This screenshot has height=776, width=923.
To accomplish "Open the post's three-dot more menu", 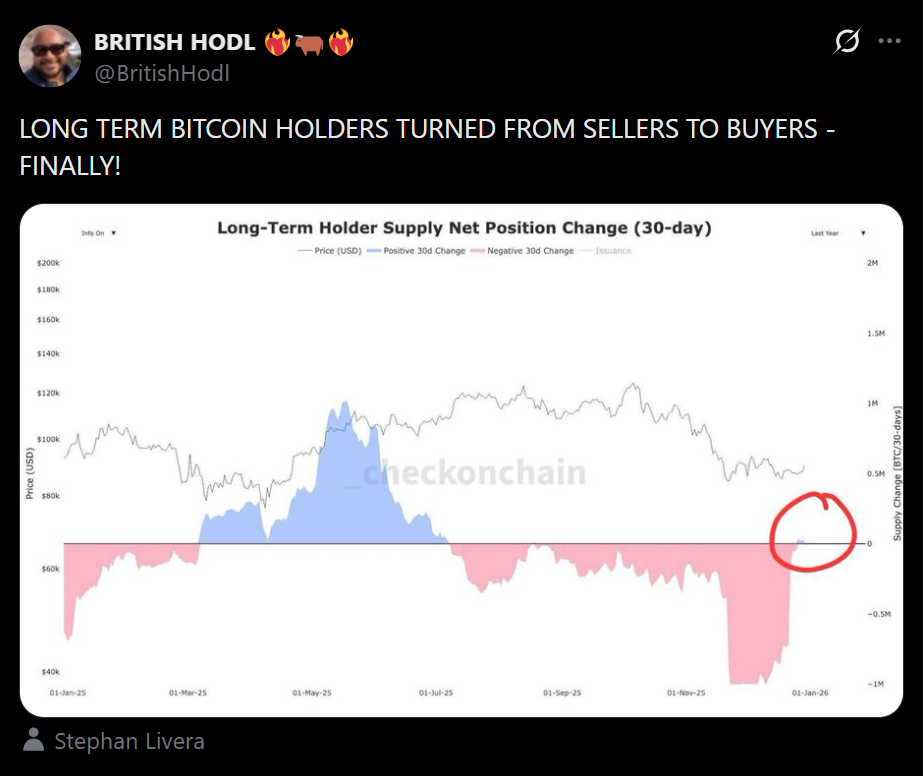I will (x=888, y=42).
